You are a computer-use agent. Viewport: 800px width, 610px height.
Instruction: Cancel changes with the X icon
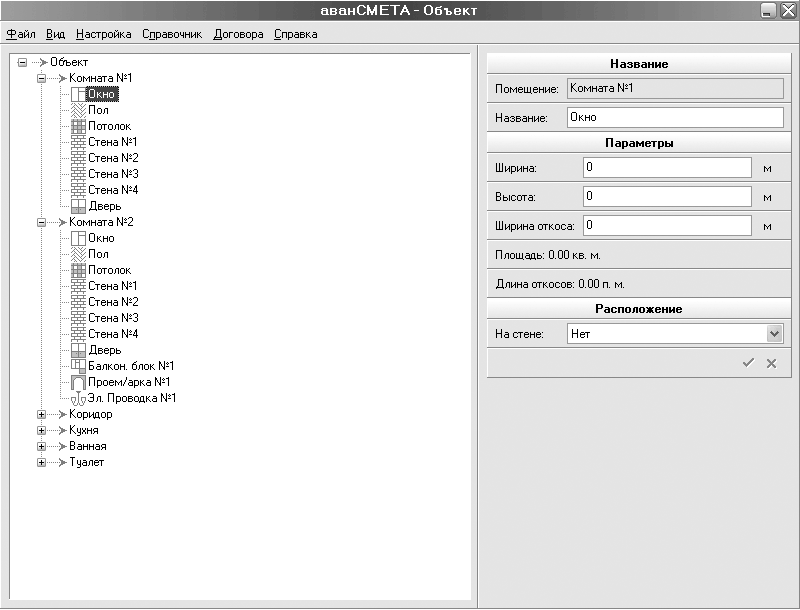771,363
